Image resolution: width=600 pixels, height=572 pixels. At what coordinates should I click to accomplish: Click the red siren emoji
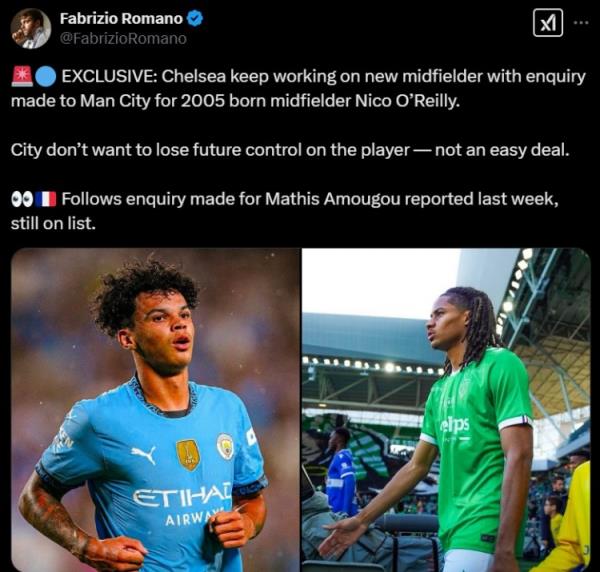pos(22,77)
